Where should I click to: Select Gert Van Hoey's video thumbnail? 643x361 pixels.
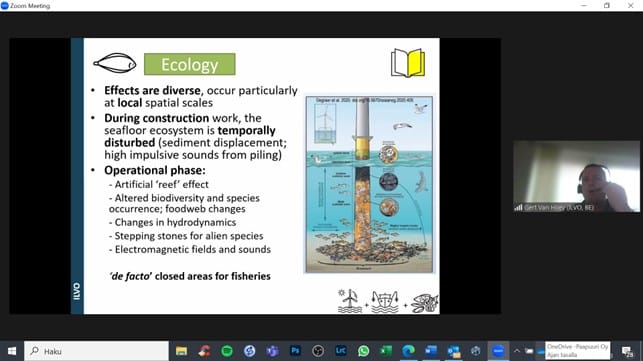click(x=576, y=176)
